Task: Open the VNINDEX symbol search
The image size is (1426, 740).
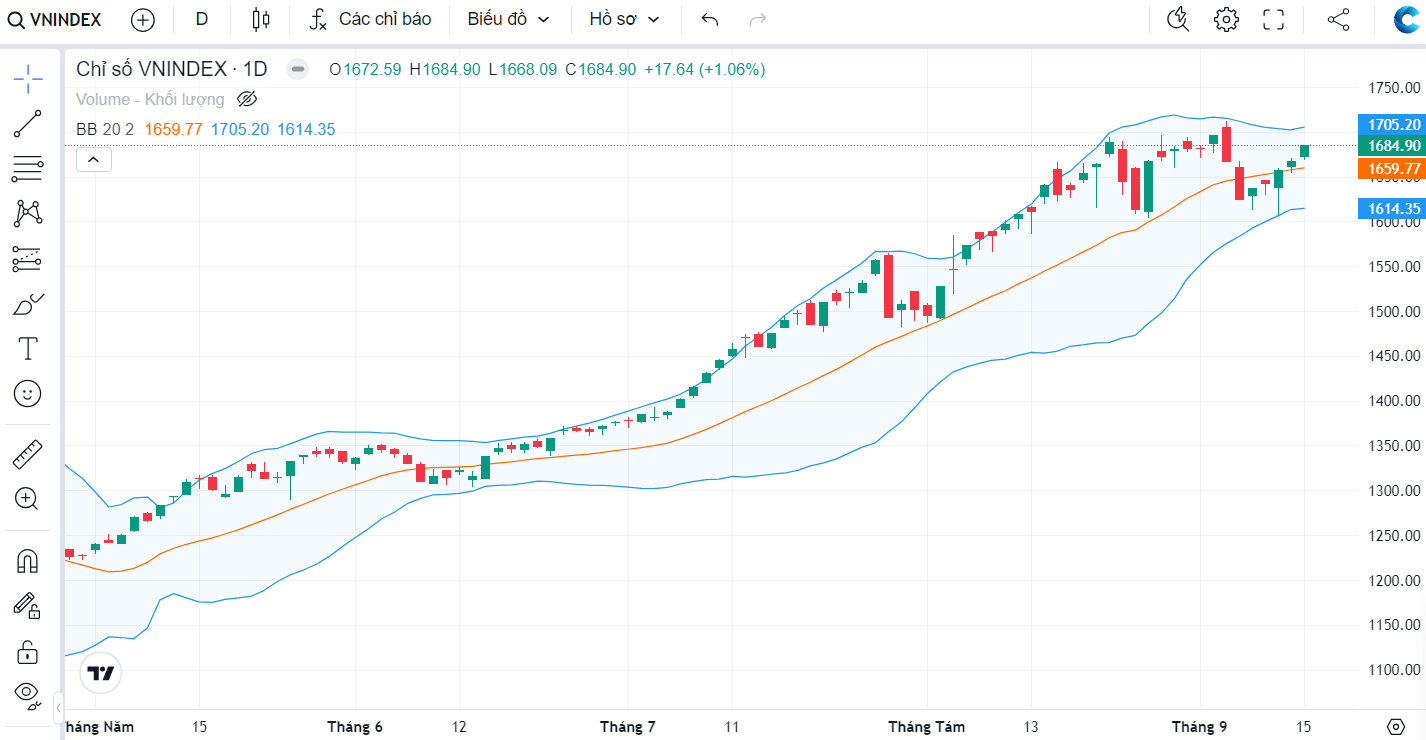Action: pos(55,19)
